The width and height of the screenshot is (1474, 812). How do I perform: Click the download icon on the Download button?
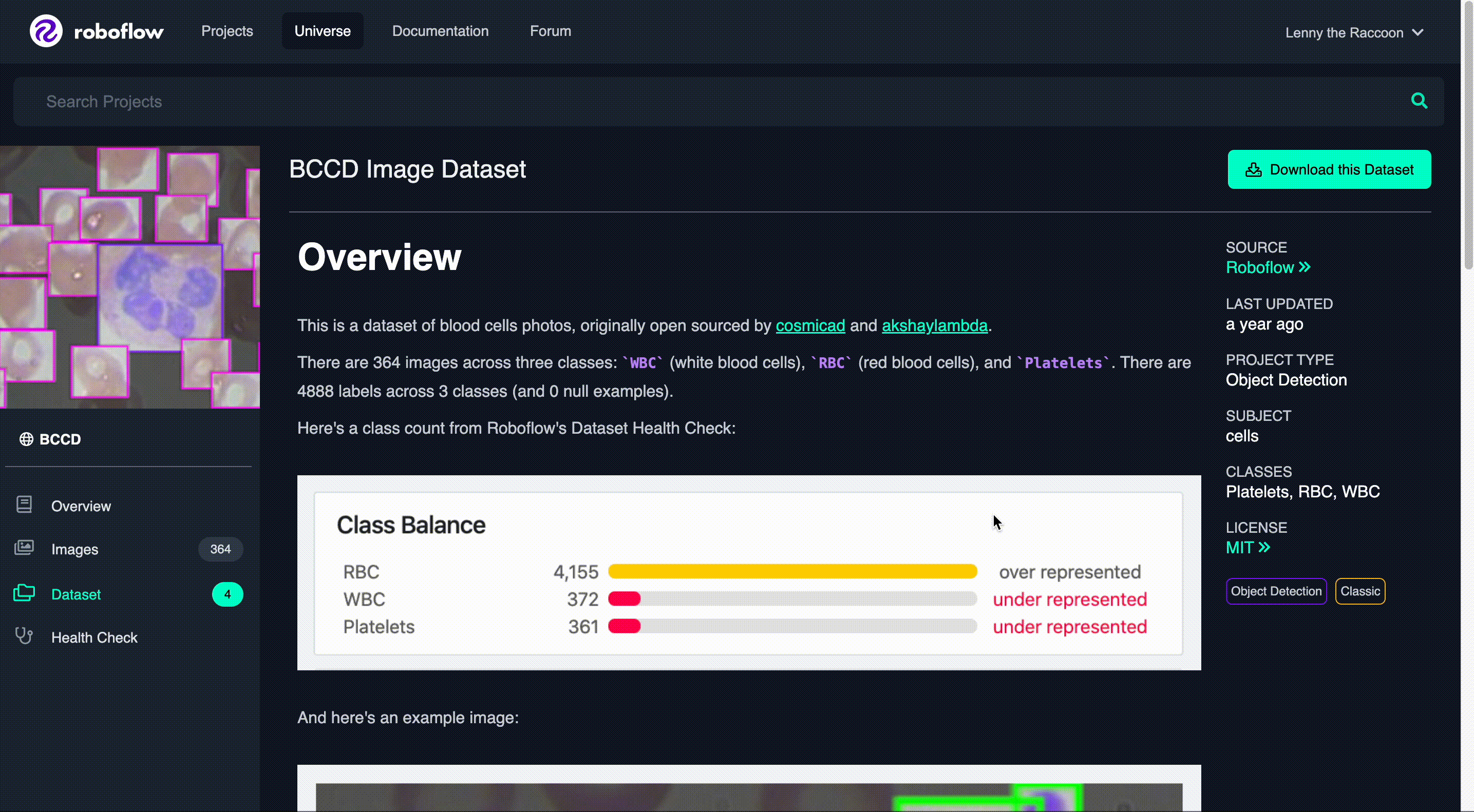(1253, 169)
